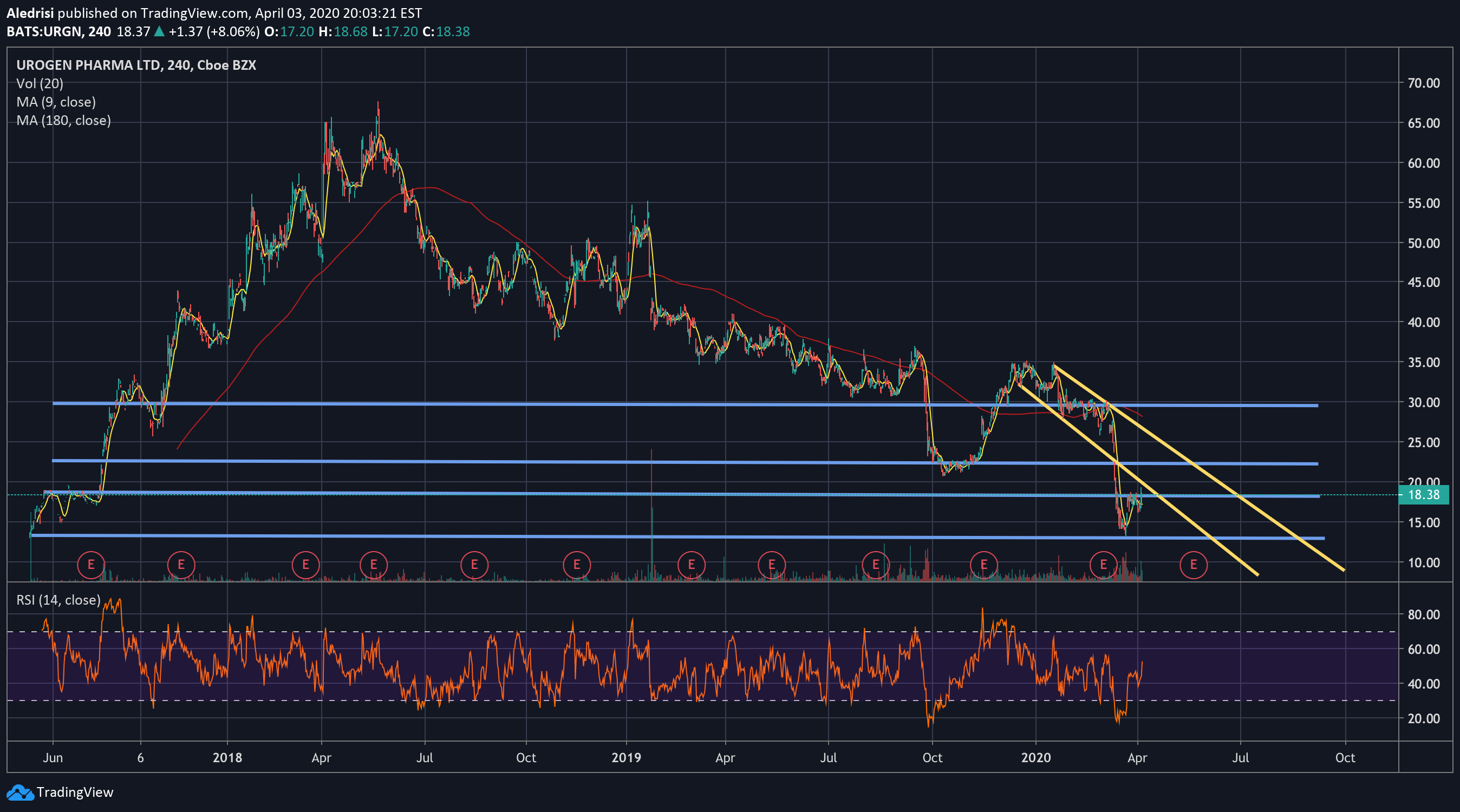Viewport: 1460px width, 812px height.
Task: Click the third earnings E marker from right
Action: (983, 565)
